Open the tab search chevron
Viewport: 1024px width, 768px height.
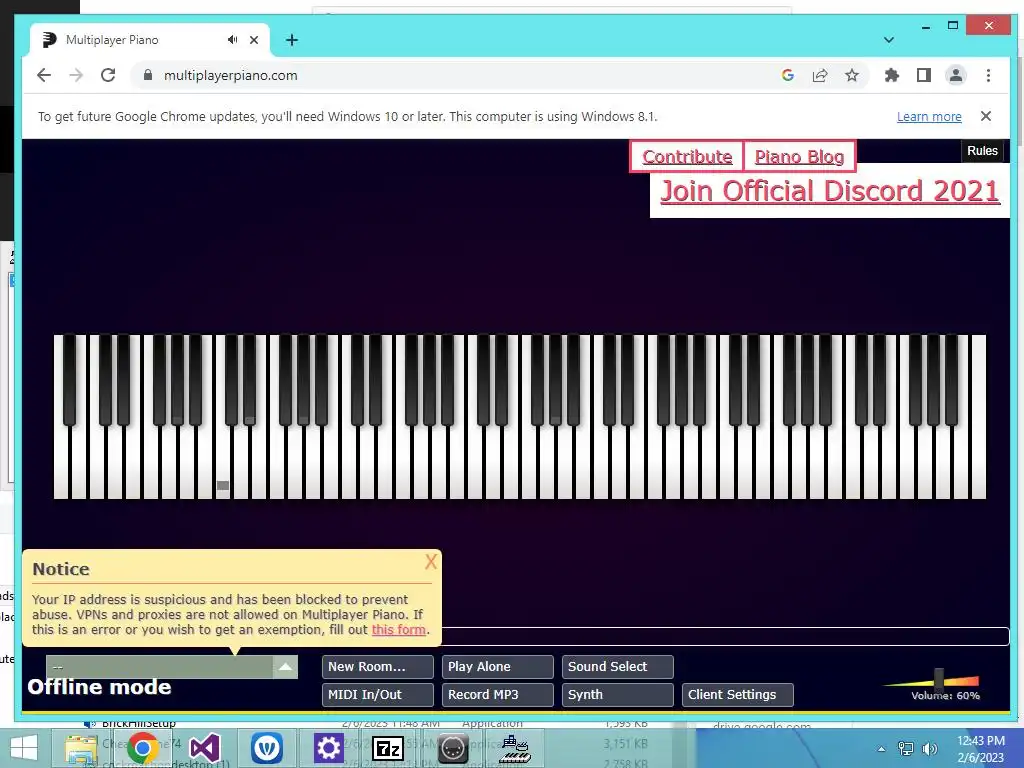point(889,40)
